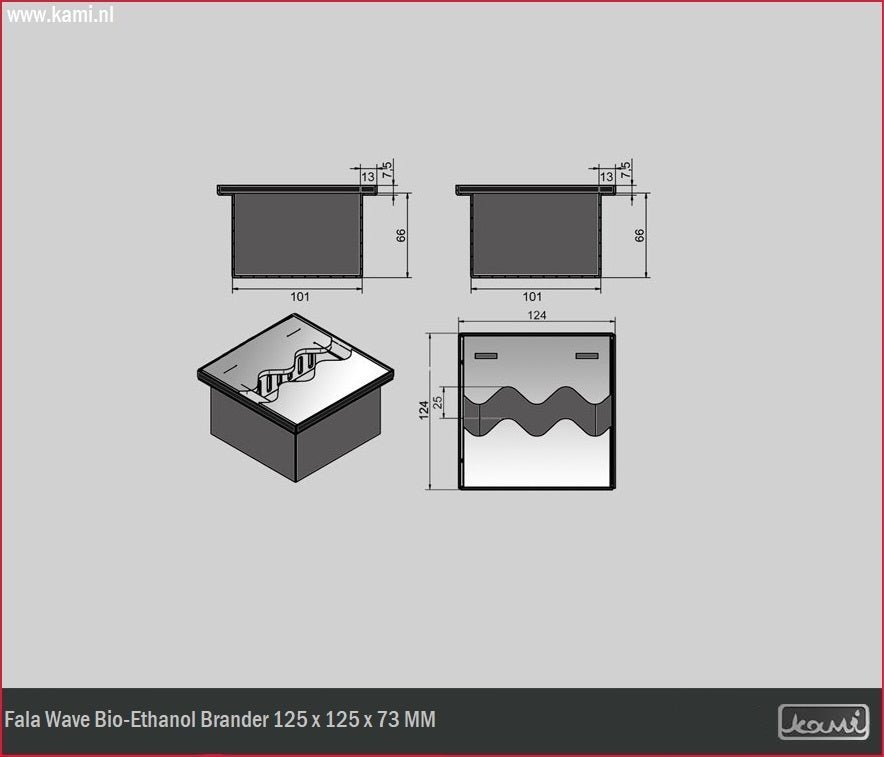Click the 101 label under left side view
Image resolution: width=884 pixels, height=757 pixels.
[300, 297]
